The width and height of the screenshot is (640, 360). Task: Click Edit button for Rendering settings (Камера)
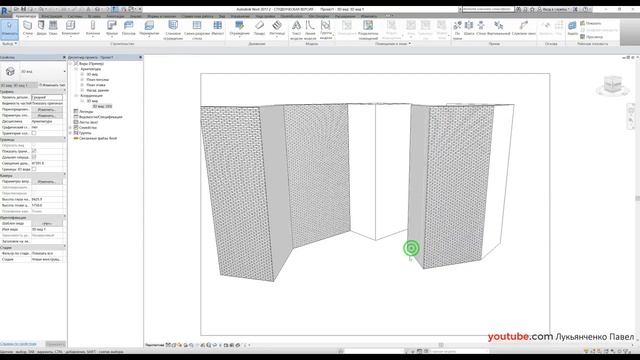point(47,181)
